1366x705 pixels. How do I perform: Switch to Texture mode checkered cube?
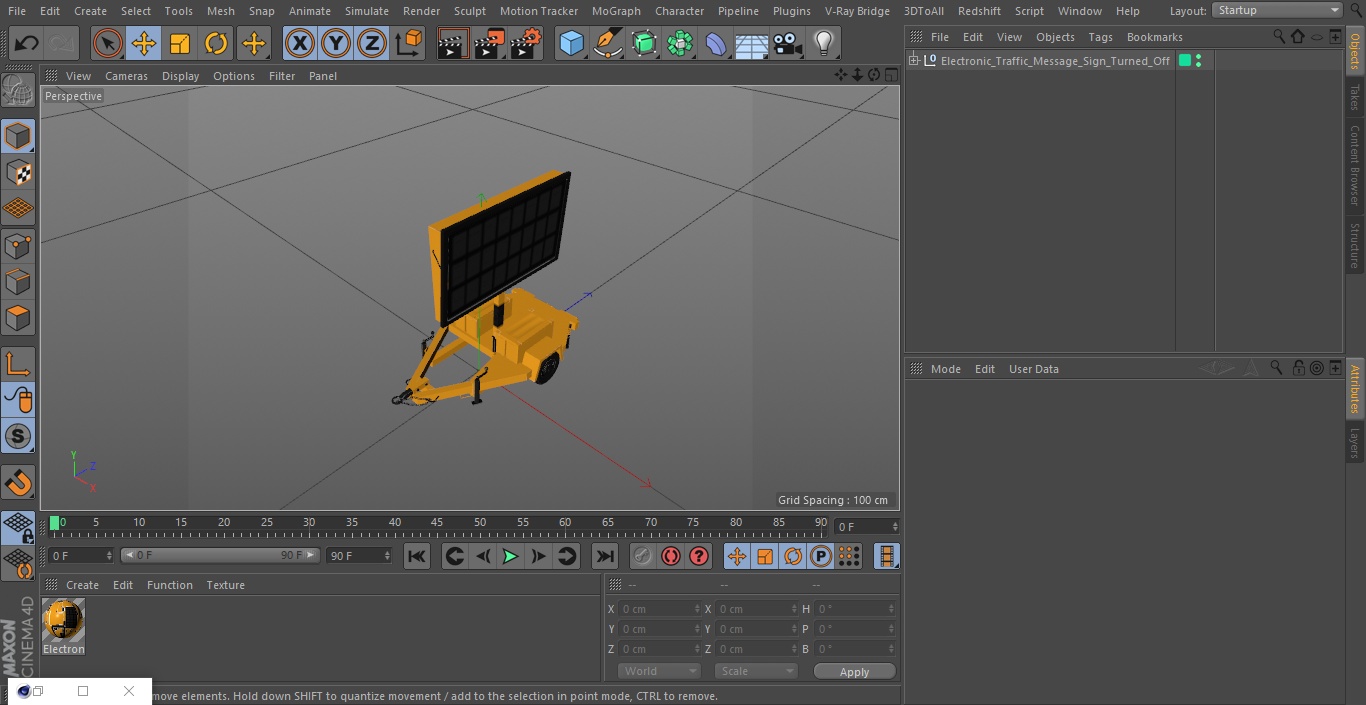pyautogui.click(x=18, y=173)
